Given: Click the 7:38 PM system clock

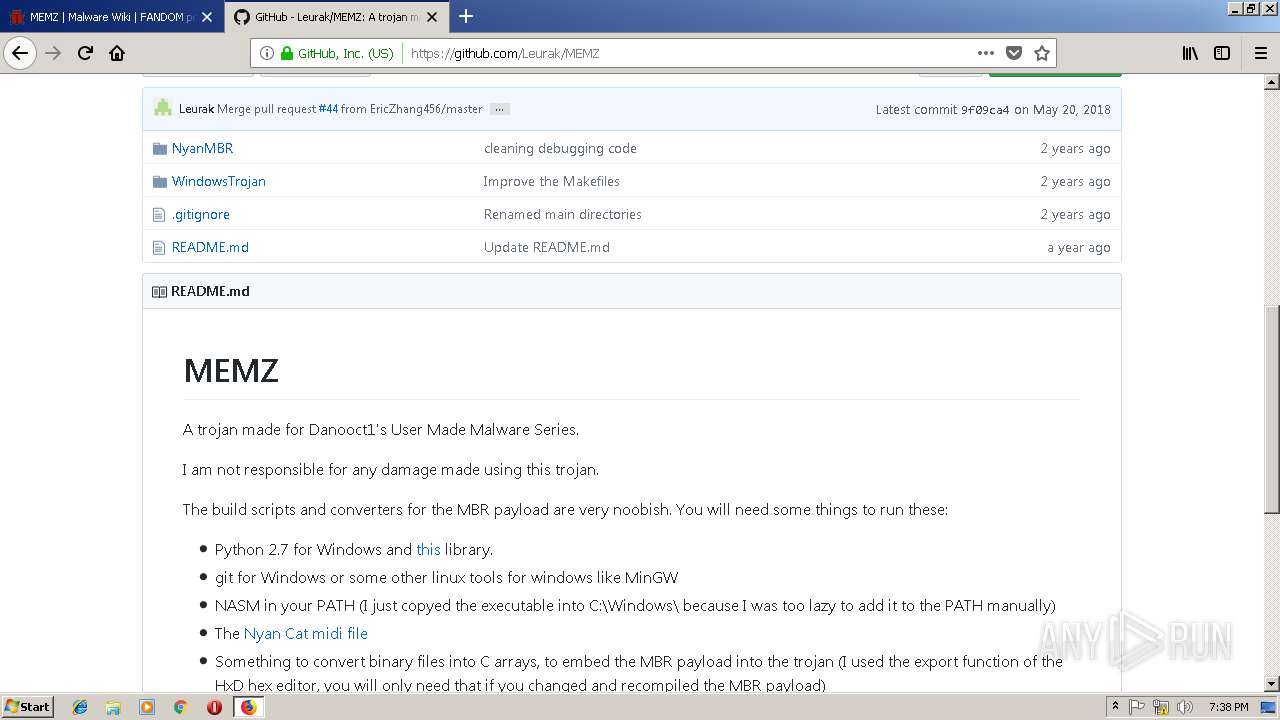Looking at the screenshot, I should click(x=1228, y=707).
